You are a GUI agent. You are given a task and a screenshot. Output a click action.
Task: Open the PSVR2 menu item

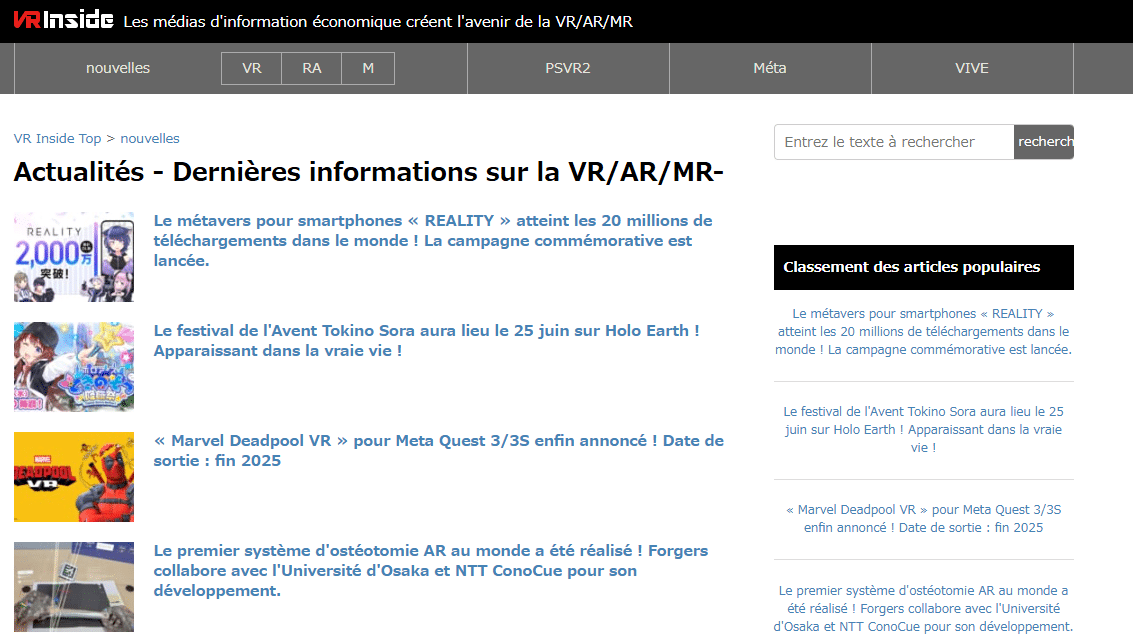[x=568, y=68]
